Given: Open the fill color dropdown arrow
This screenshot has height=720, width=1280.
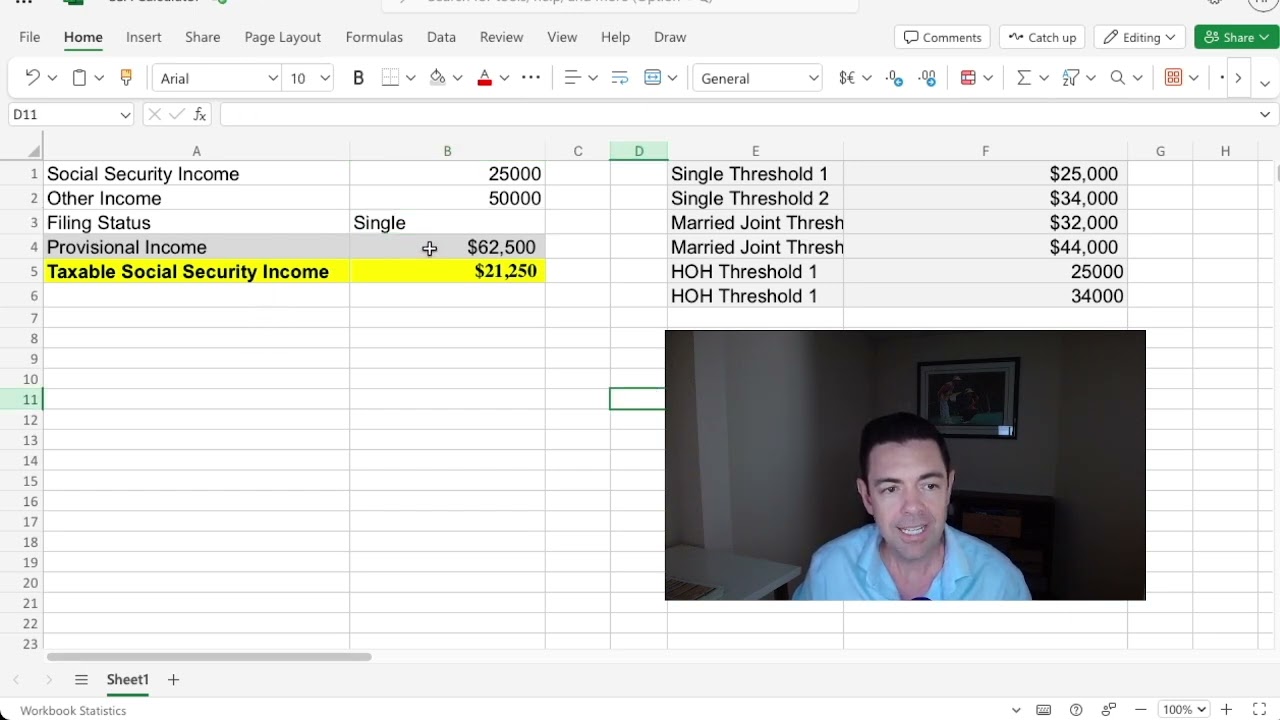Looking at the screenshot, I should (457, 78).
